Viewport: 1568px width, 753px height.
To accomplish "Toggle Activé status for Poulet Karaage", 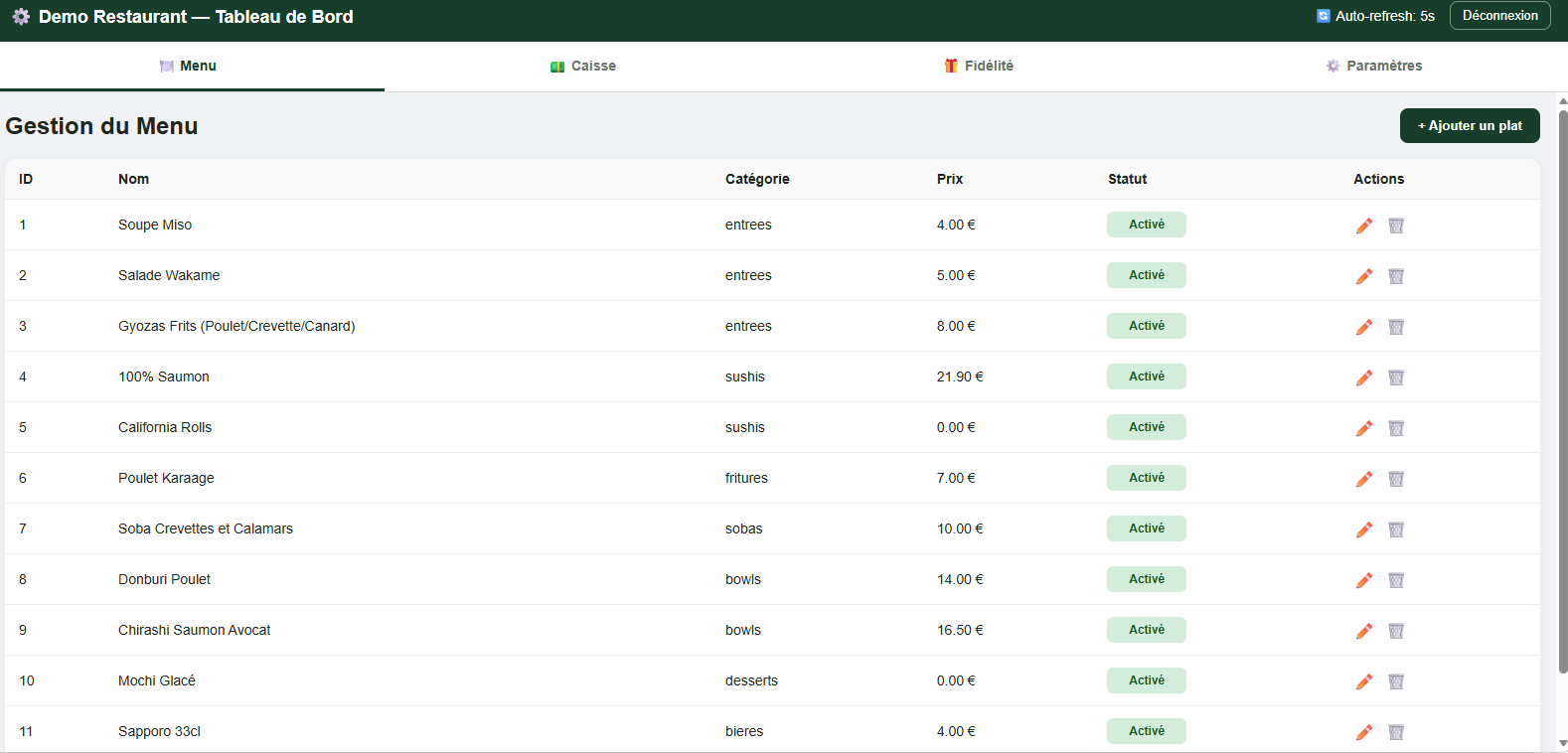I will pyautogui.click(x=1147, y=478).
